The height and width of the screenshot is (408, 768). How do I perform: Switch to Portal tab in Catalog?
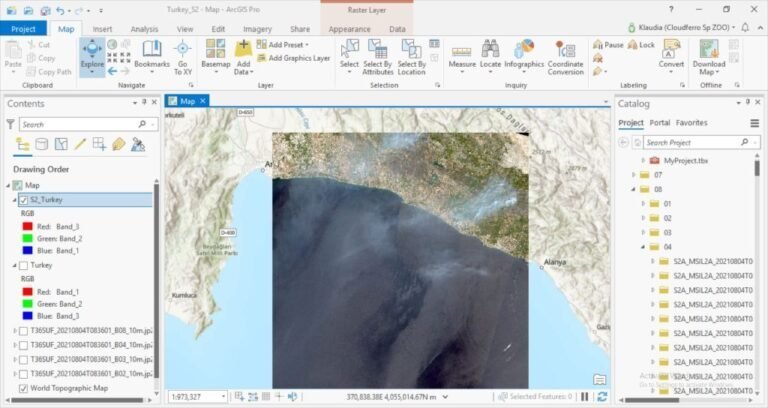click(x=659, y=123)
